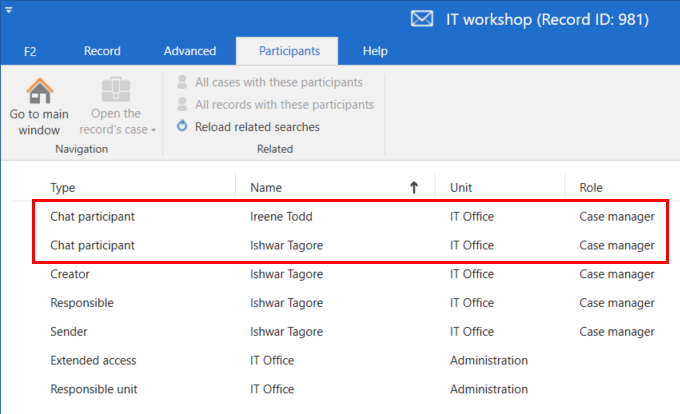Switch to the Record tab
Viewport: 680px width, 414px height.
click(x=102, y=51)
